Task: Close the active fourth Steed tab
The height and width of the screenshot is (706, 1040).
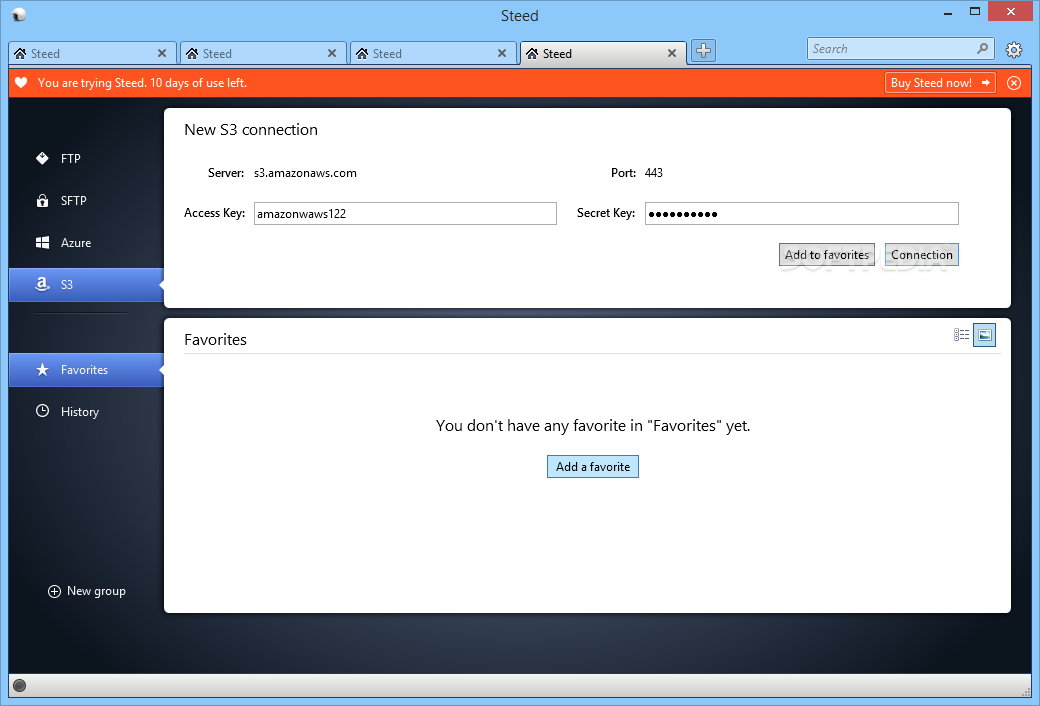Action: pyautogui.click(x=672, y=53)
